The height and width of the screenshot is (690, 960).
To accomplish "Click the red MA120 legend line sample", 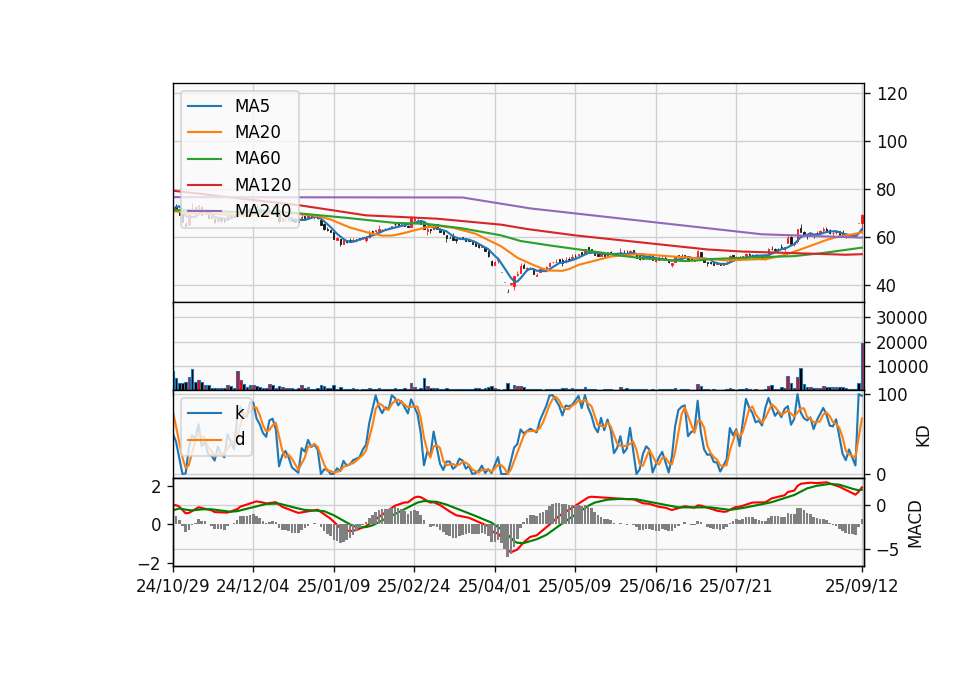I will 204,185.
